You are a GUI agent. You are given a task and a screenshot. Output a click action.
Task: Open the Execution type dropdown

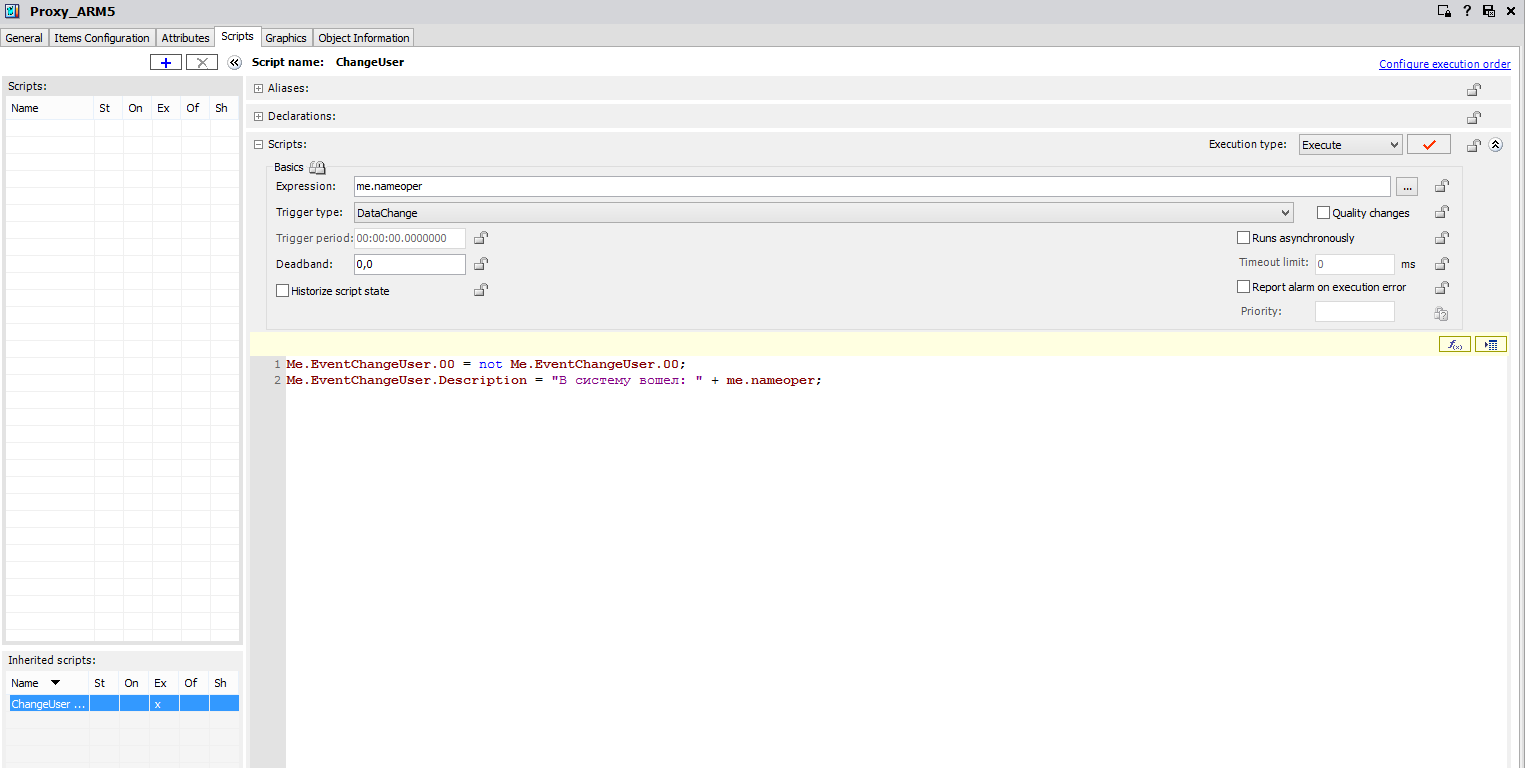pyautogui.click(x=1350, y=145)
